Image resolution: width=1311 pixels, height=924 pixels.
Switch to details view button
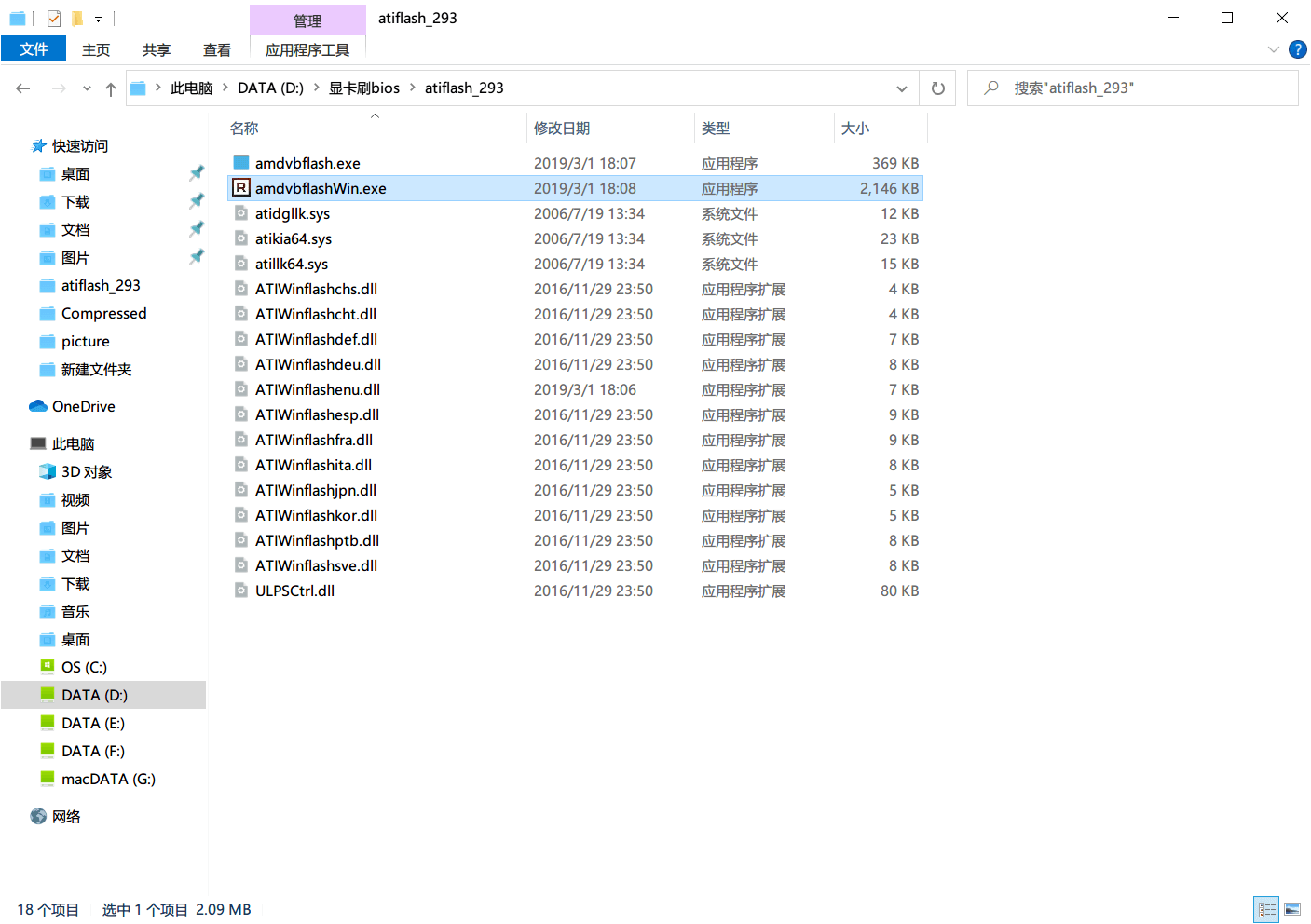(1267, 909)
